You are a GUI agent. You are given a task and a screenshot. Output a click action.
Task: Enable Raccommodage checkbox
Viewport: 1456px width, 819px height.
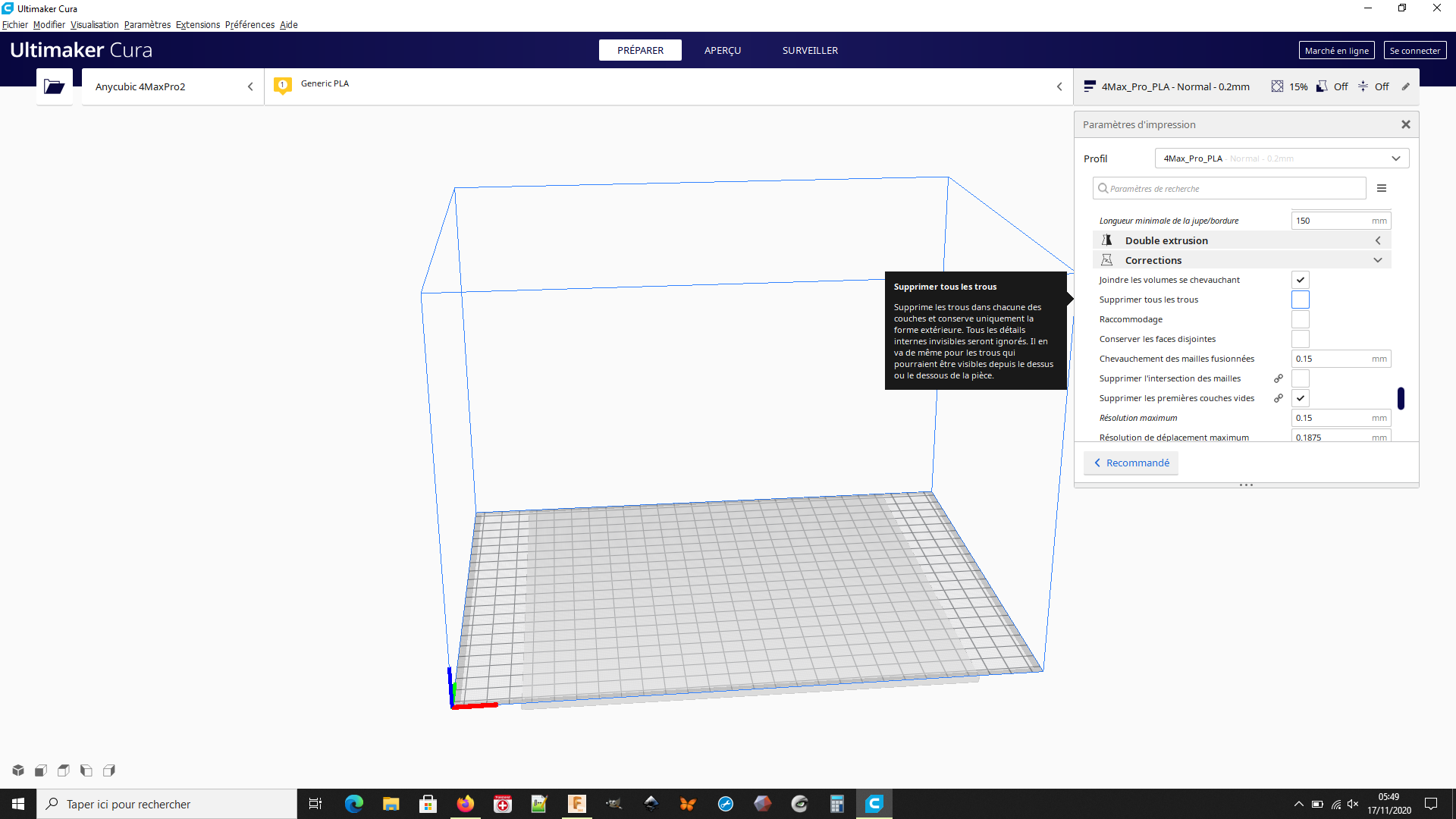pyautogui.click(x=1301, y=319)
